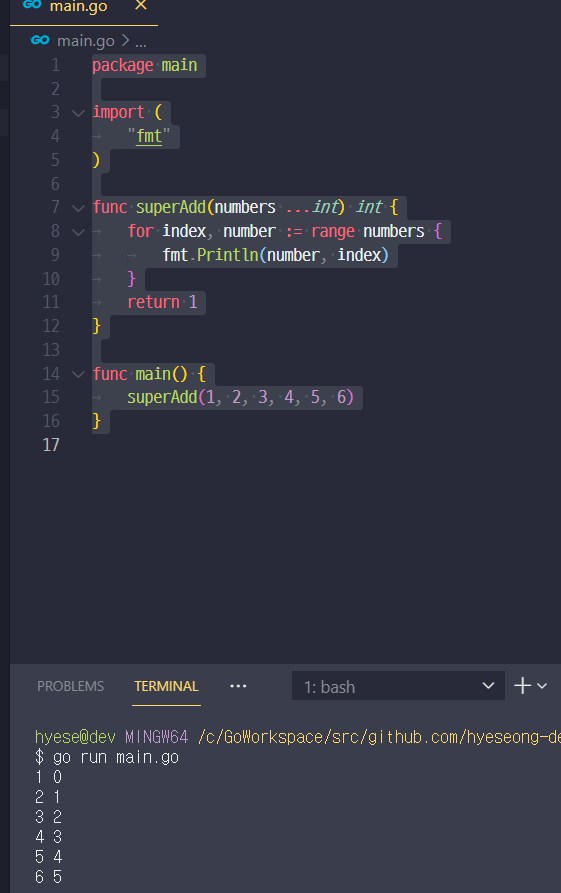The height and width of the screenshot is (893, 561).
Task: Collapse the main function fold chevron
Action: coord(78,374)
